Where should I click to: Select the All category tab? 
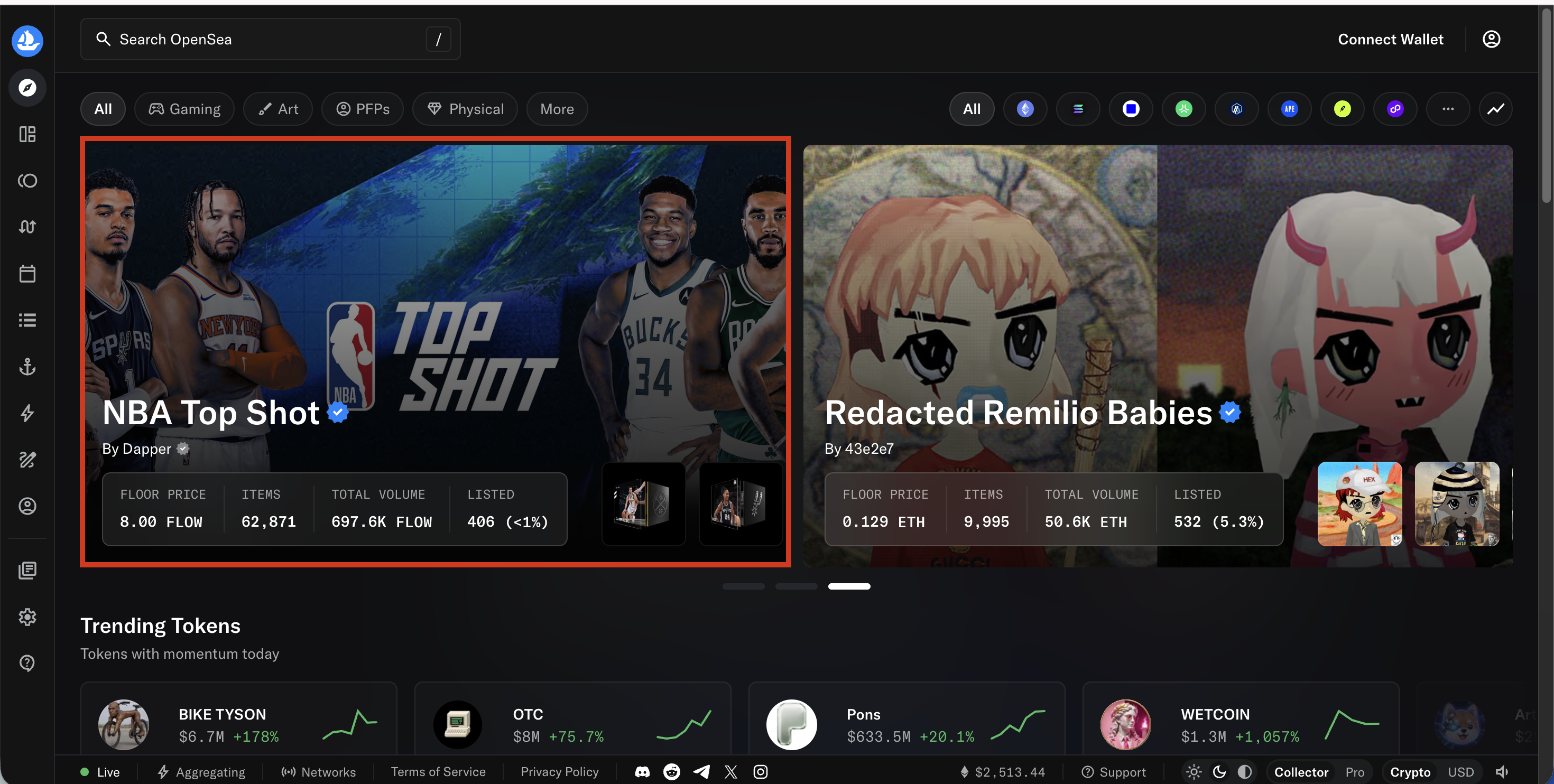103,109
